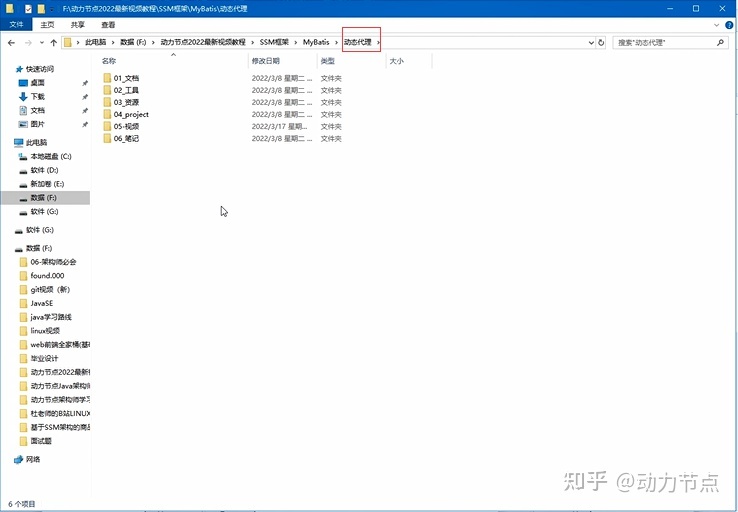This screenshot has width=738, height=512.
Task: Refresh the folder with the refresh icon
Action: [x=601, y=42]
